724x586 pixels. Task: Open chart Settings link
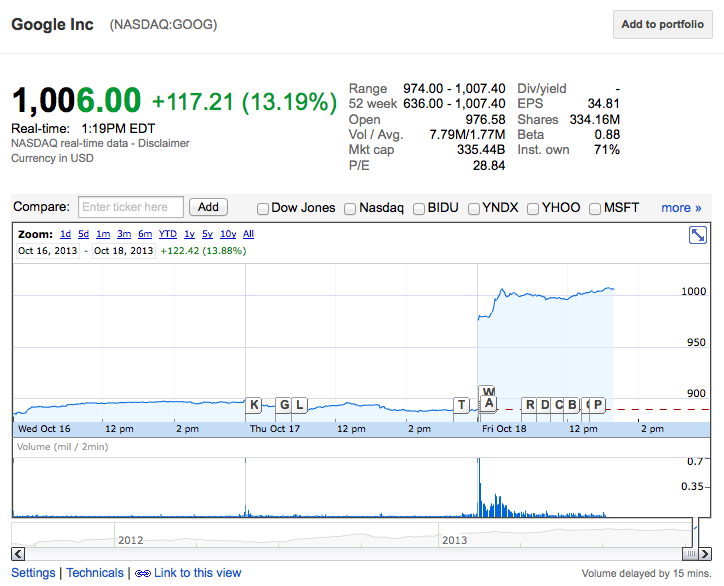coord(33,573)
